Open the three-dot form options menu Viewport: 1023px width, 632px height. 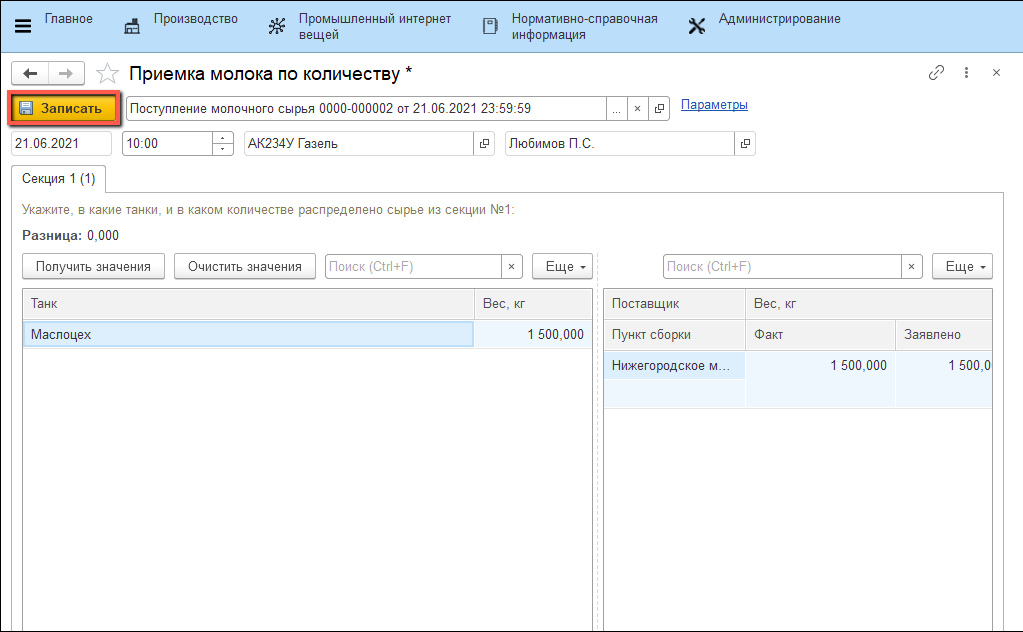[966, 73]
